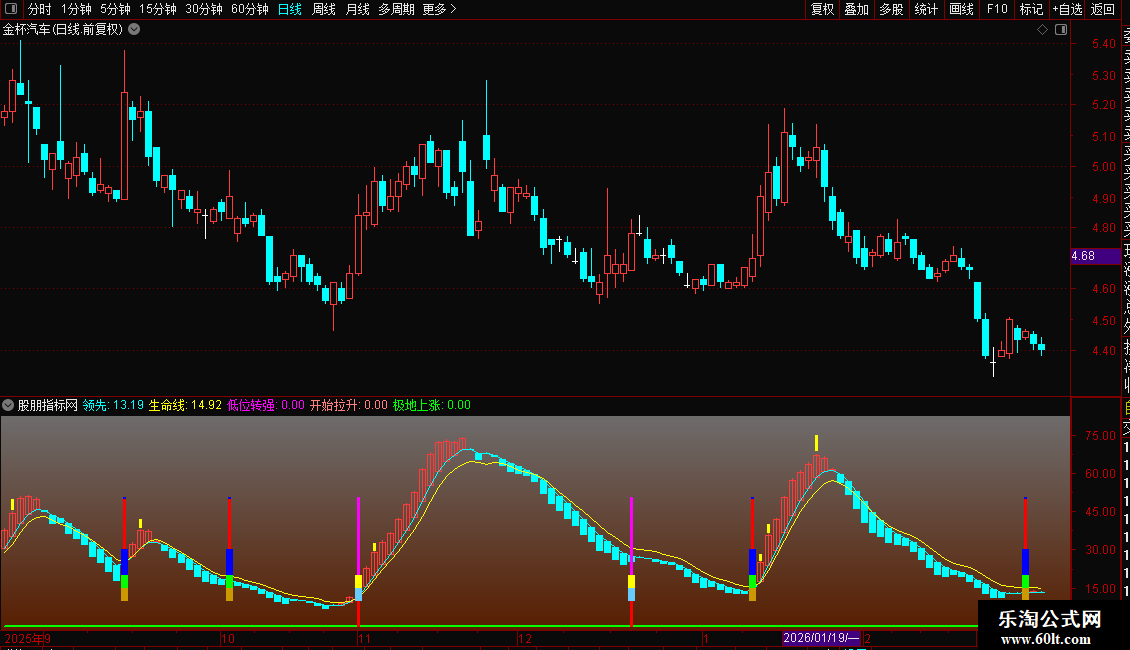This screenshot has height=650, width=1130.
Task: Click the 2026/01/19 date marker on time axis
Action: 821,638
